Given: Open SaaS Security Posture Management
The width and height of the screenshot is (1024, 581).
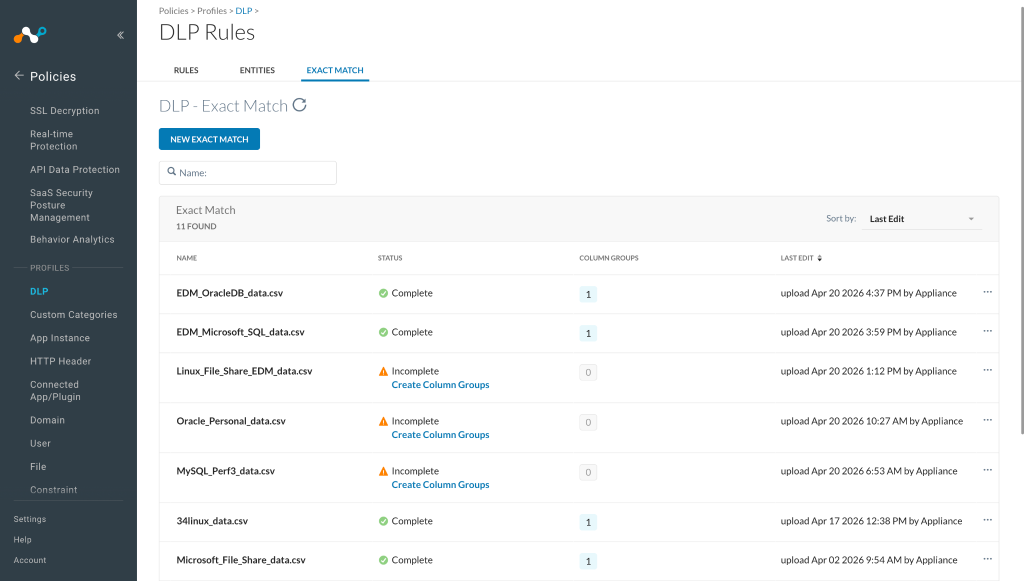Looking at the screenshot, I should (x=61, y=205).
